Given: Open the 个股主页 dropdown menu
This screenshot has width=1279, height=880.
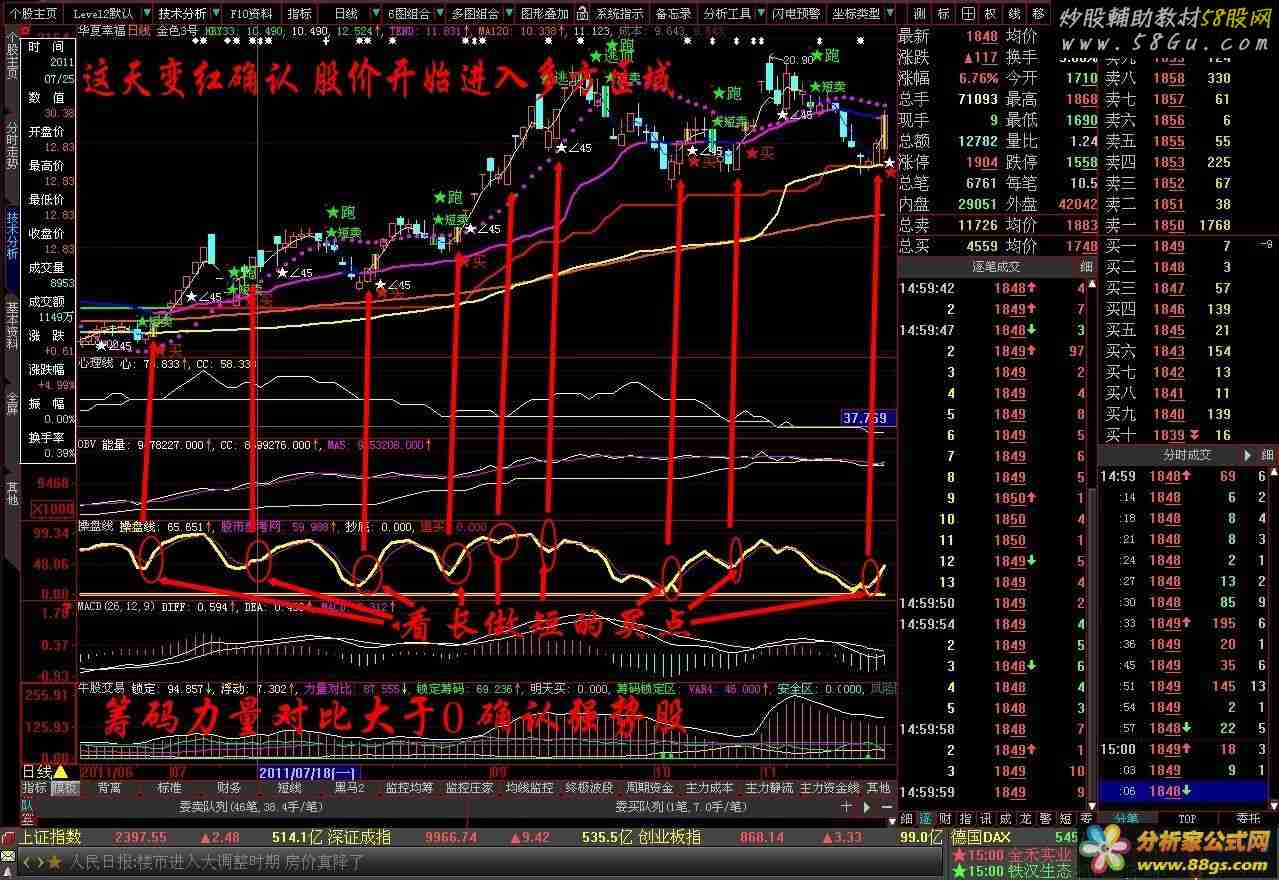Looking at the screenshot, I should (35, 14).
